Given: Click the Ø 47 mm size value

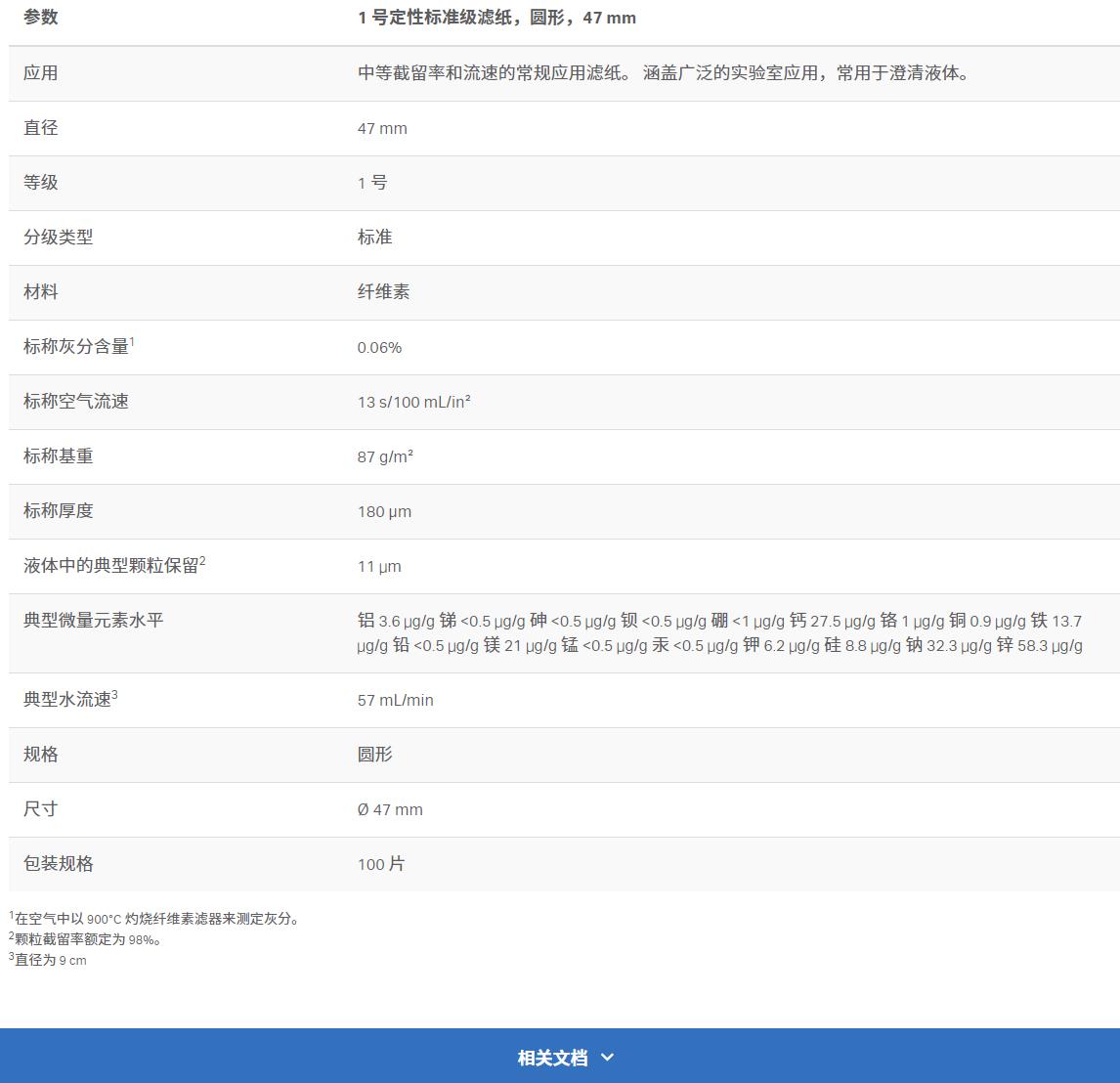Looking at the screenshot, I should pos(390,809).
